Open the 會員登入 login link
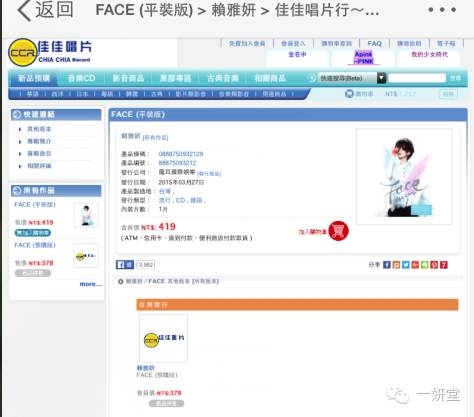 click(x=293, y=44)
